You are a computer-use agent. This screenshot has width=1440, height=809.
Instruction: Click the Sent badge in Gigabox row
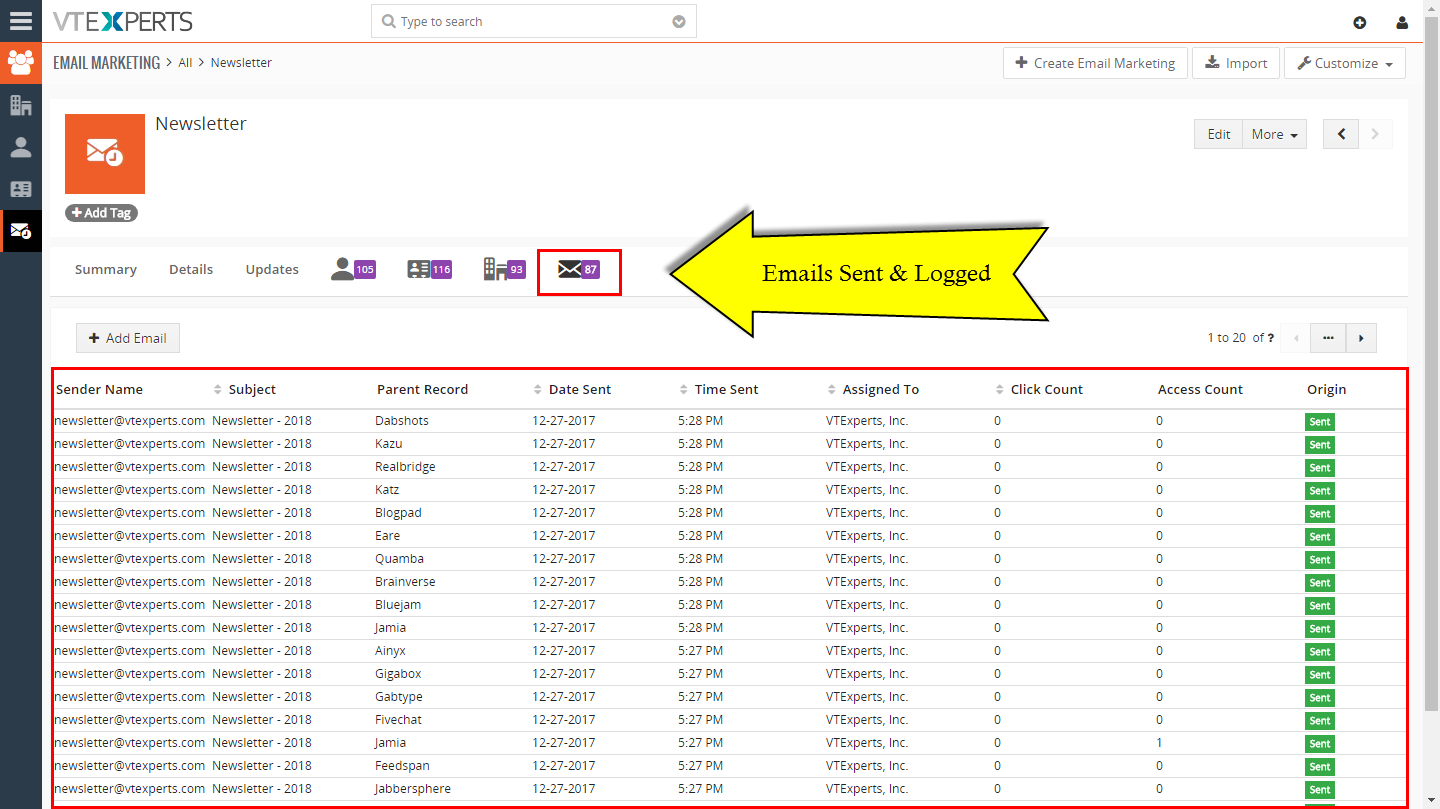pyautogui.click(x=1320, y=675)
